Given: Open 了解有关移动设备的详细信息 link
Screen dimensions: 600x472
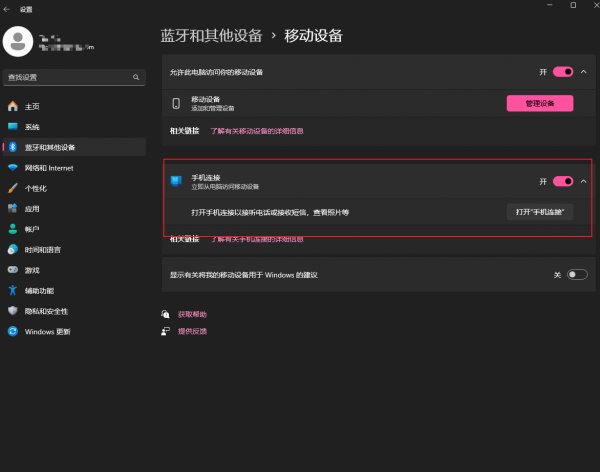Looking at the screenshot, I should pos(257,131).
